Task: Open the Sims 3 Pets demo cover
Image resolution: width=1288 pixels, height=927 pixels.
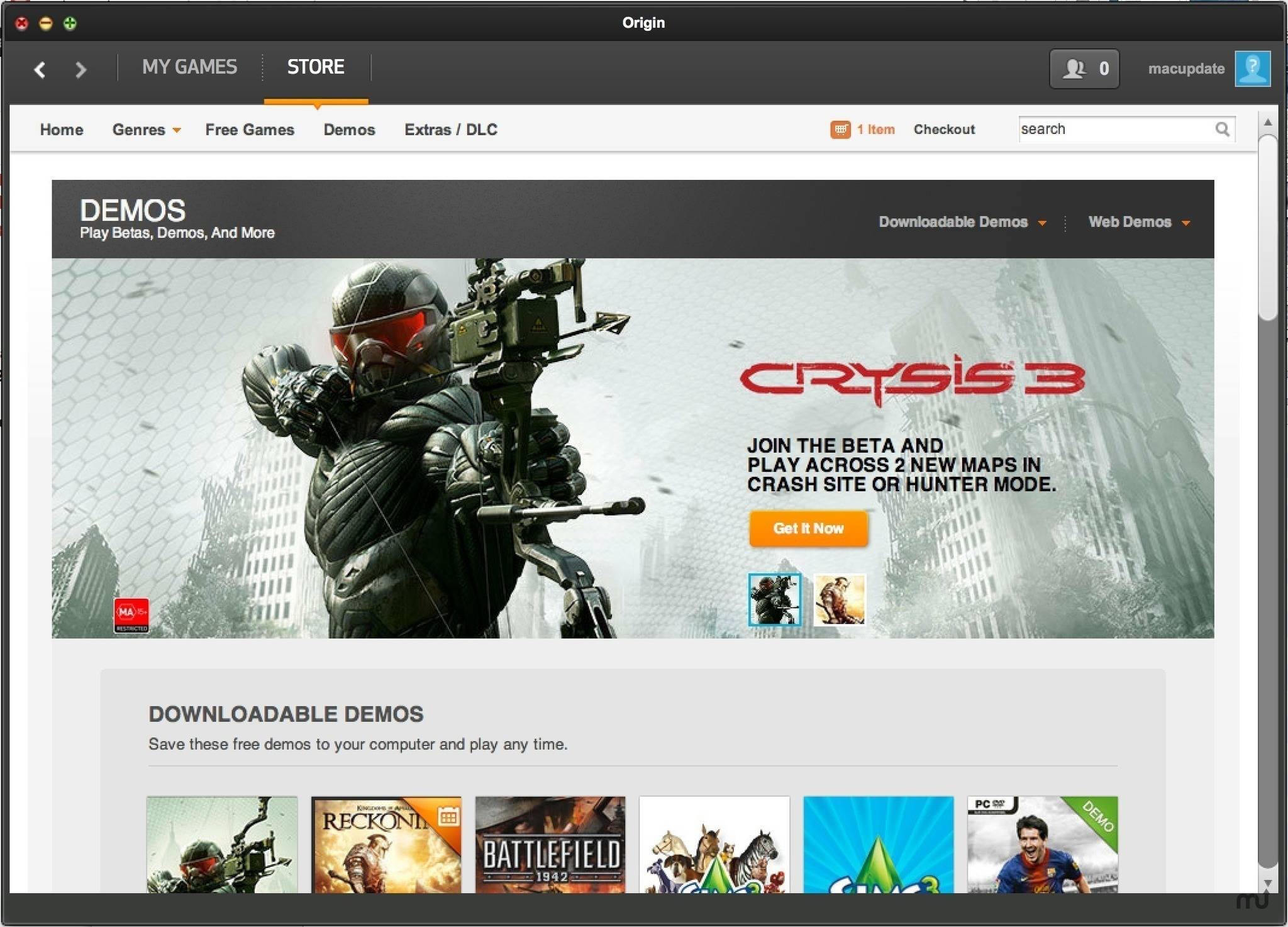Action: [714, 845]
